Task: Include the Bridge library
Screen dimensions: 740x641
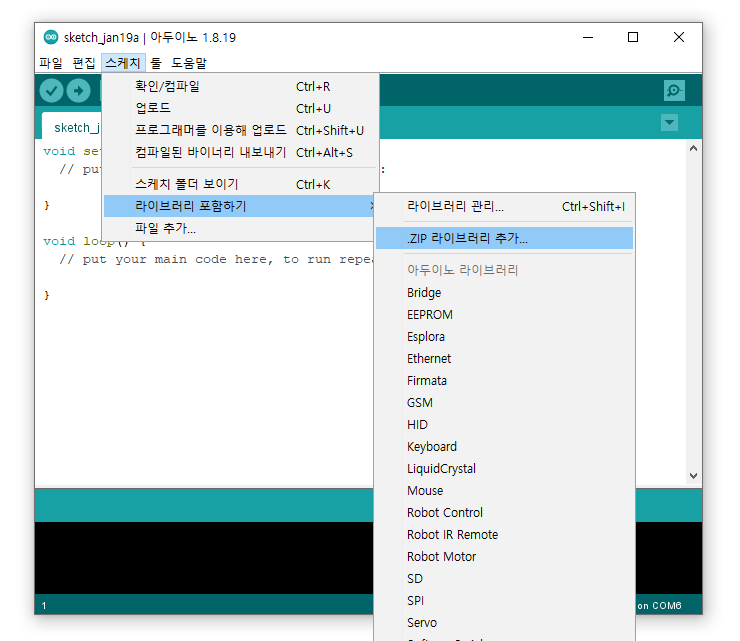Action: tap(505, 293)
